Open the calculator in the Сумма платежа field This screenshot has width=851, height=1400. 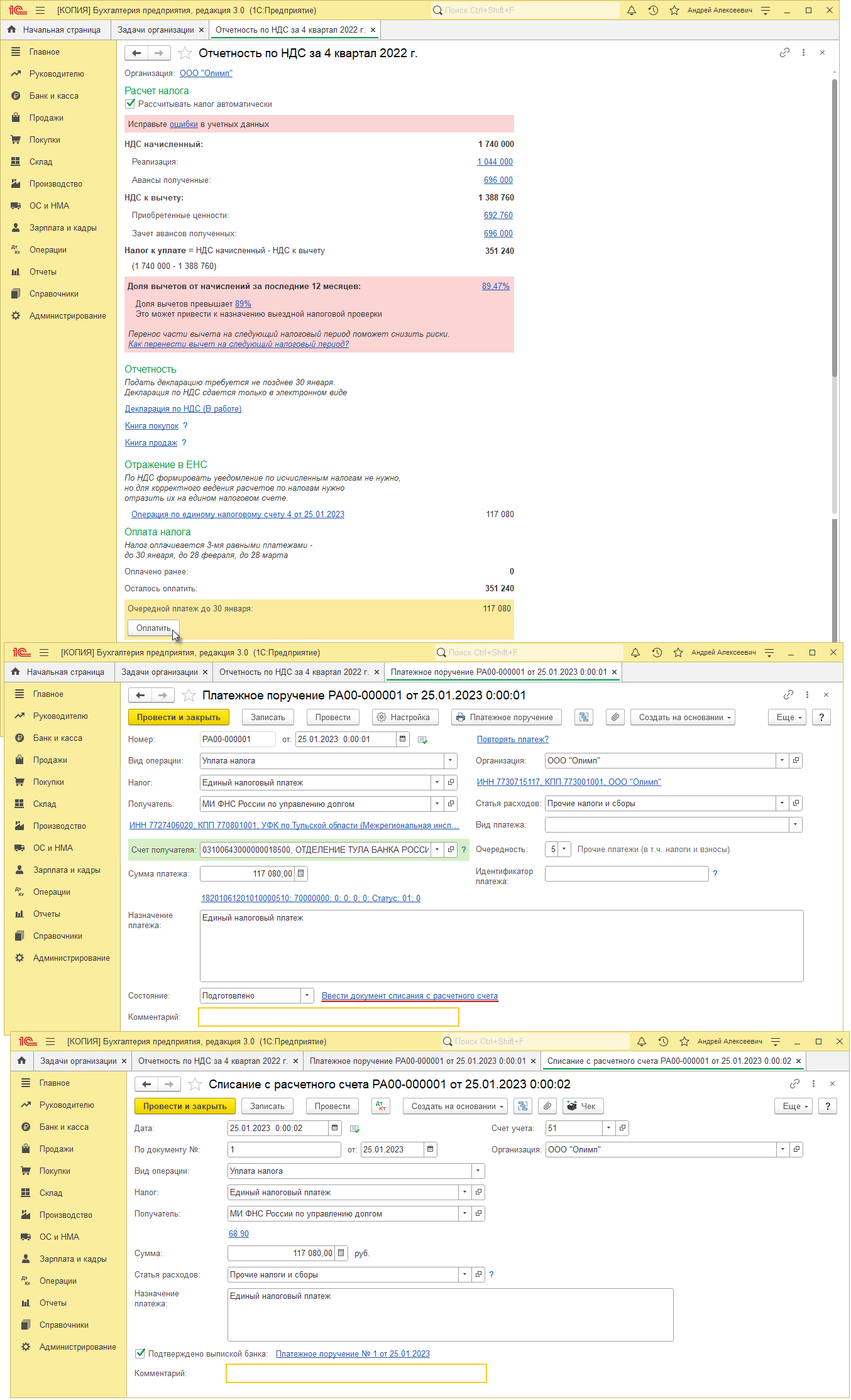301,873
